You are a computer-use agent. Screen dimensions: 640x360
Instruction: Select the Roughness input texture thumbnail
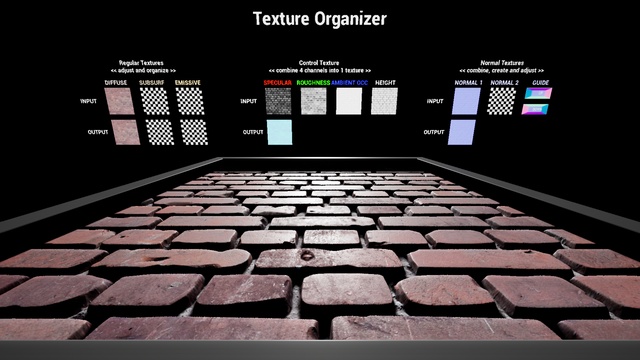(x=313, y=101)
